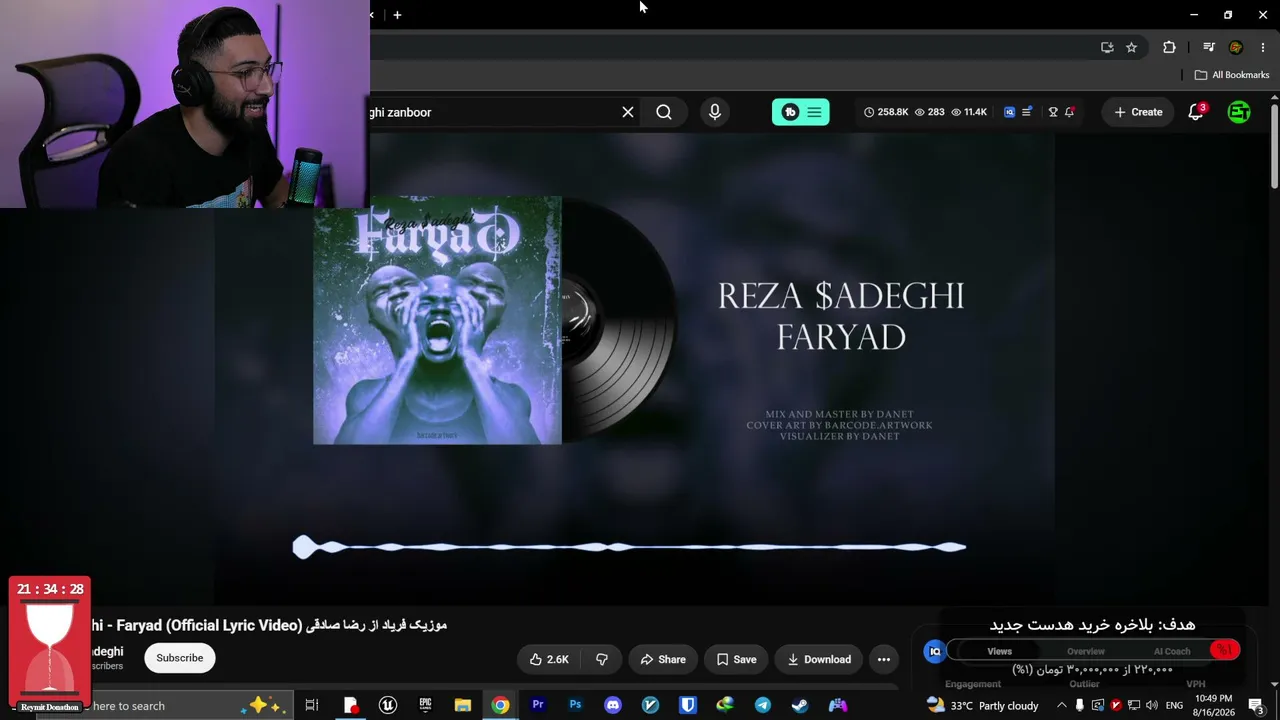Open the YouTube account avatar menu
This screenshot has height=720, width=1280.
point(1239,112)
